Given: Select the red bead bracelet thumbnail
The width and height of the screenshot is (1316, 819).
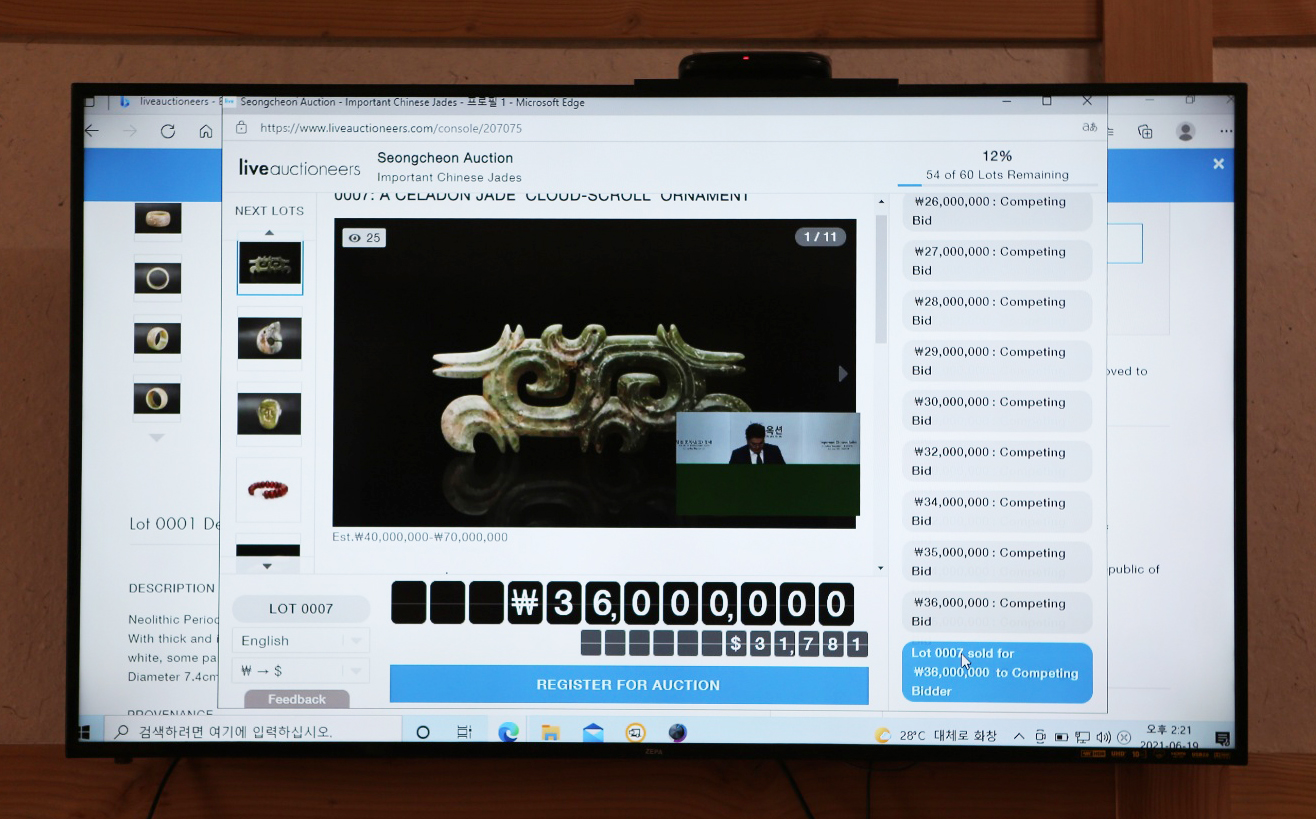Looking at the screenshot, I should (x=268, y=489).
